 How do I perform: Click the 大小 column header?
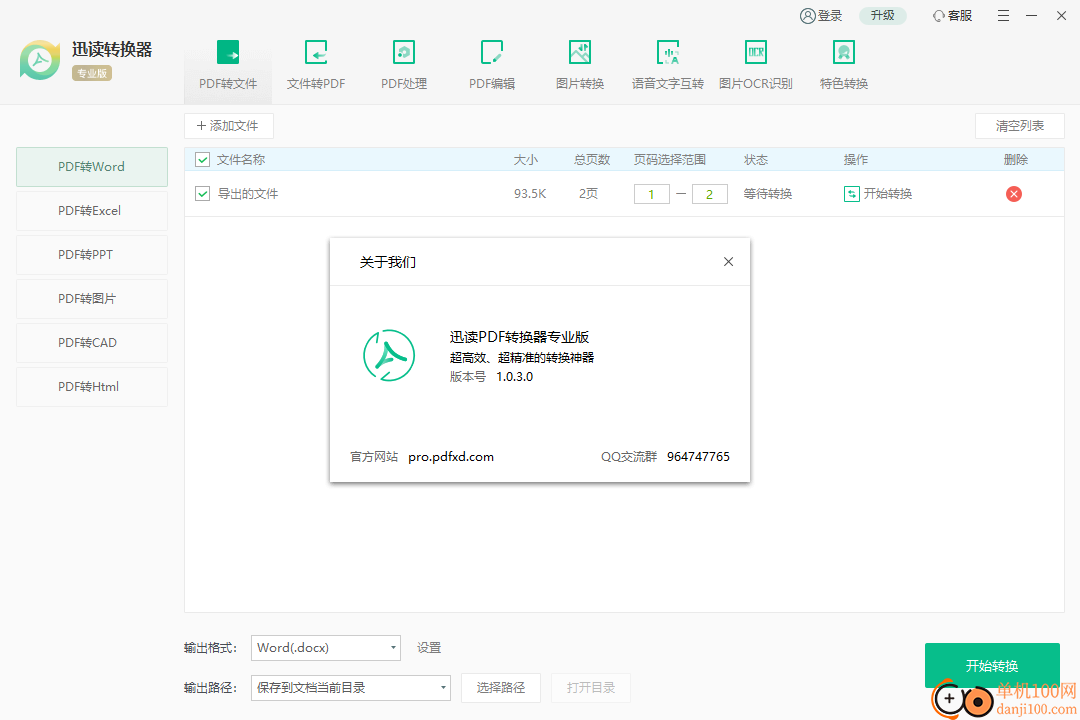point(526,160)
